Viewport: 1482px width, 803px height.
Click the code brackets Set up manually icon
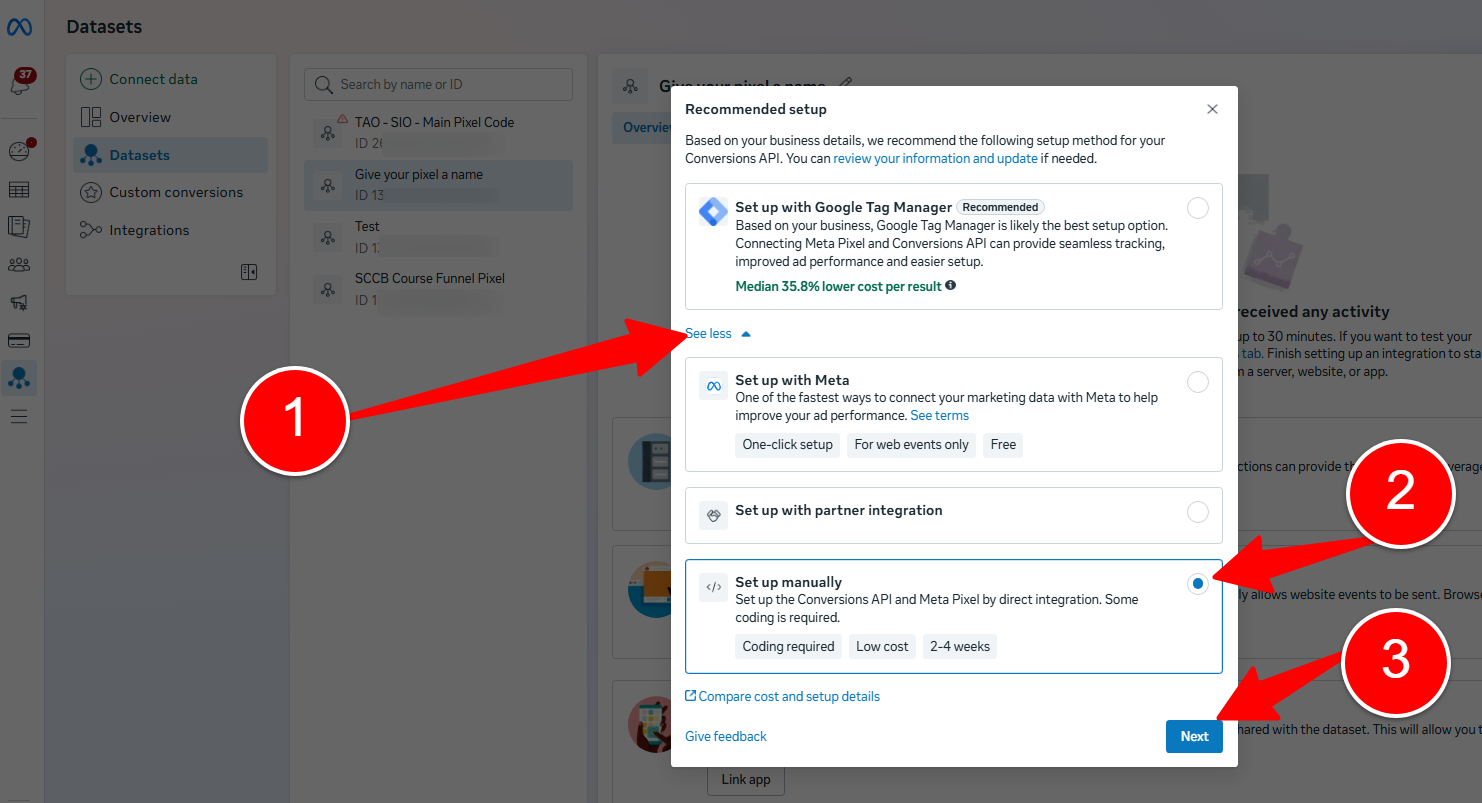[714, 587]
